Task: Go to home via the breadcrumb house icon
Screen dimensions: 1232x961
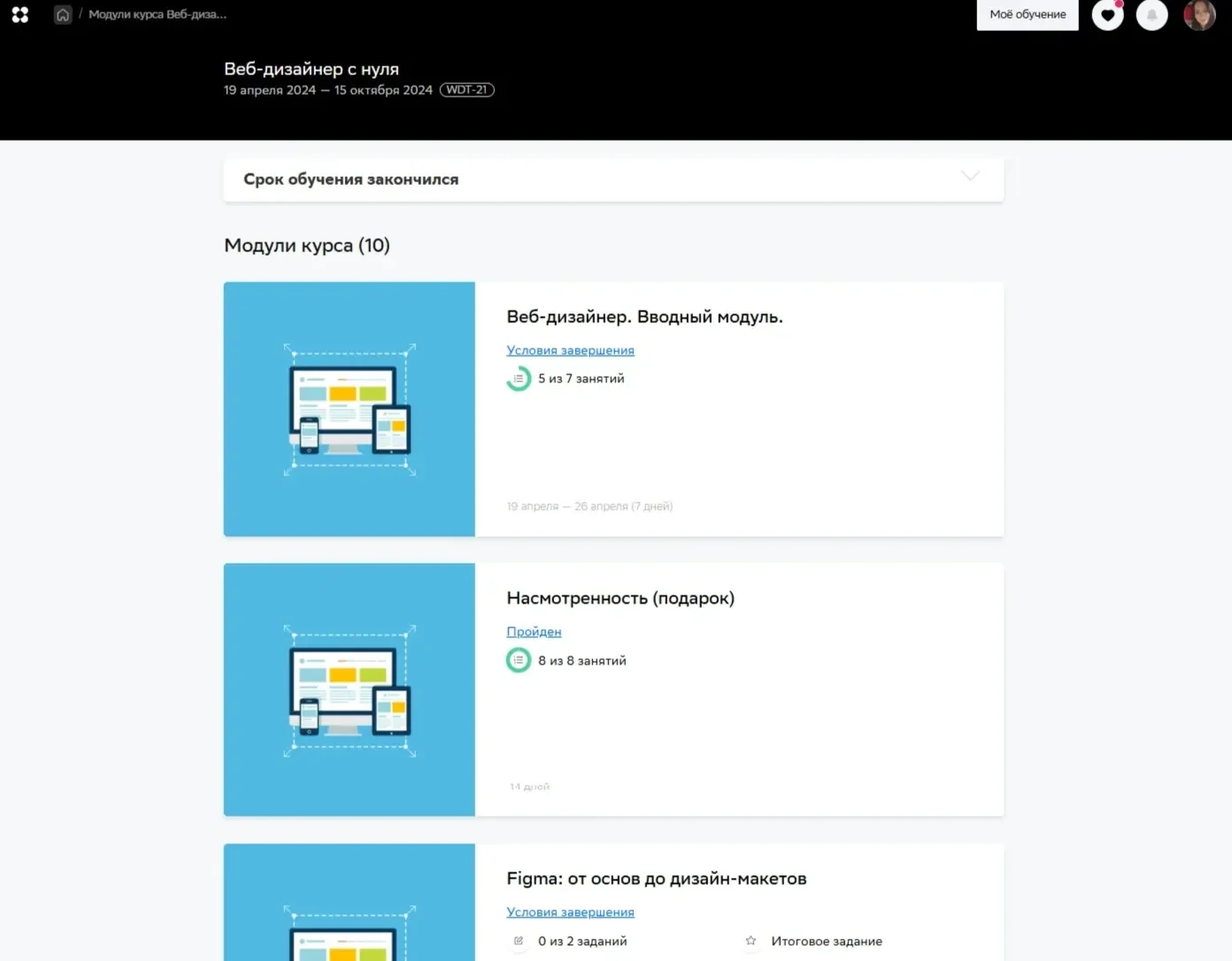Action: click(63, 15)
